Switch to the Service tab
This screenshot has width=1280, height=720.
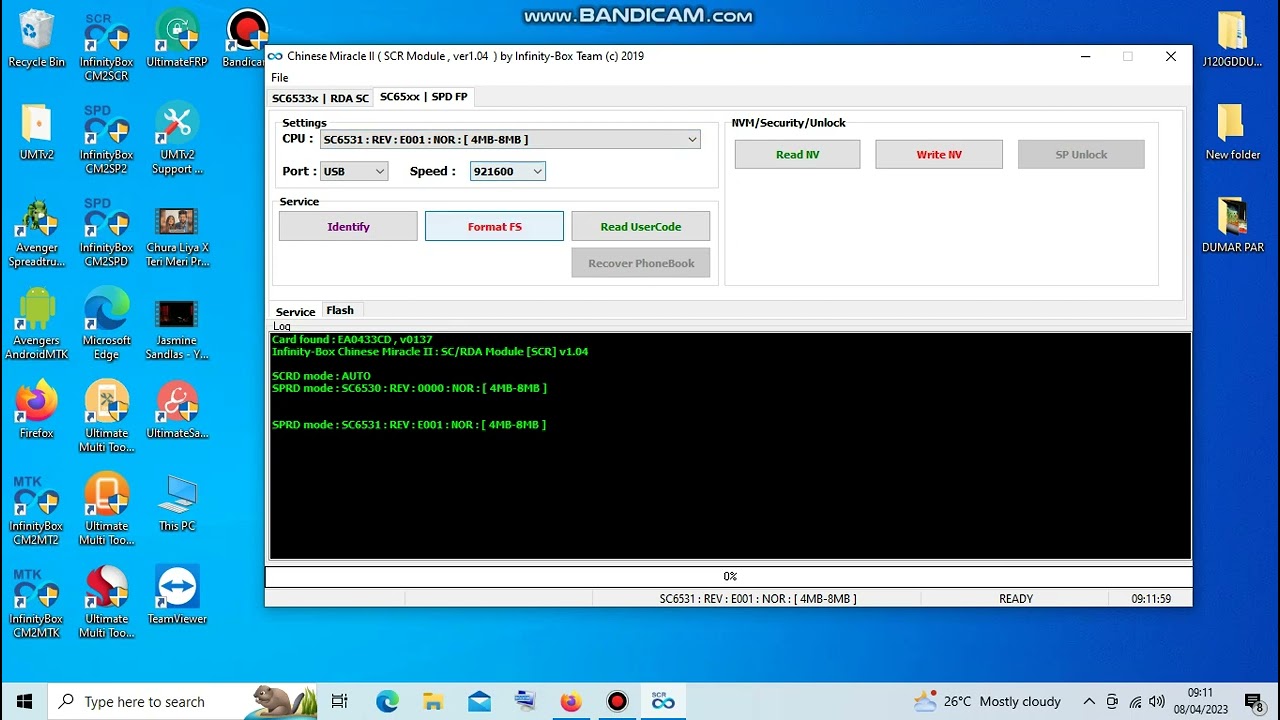click(295, 312)
